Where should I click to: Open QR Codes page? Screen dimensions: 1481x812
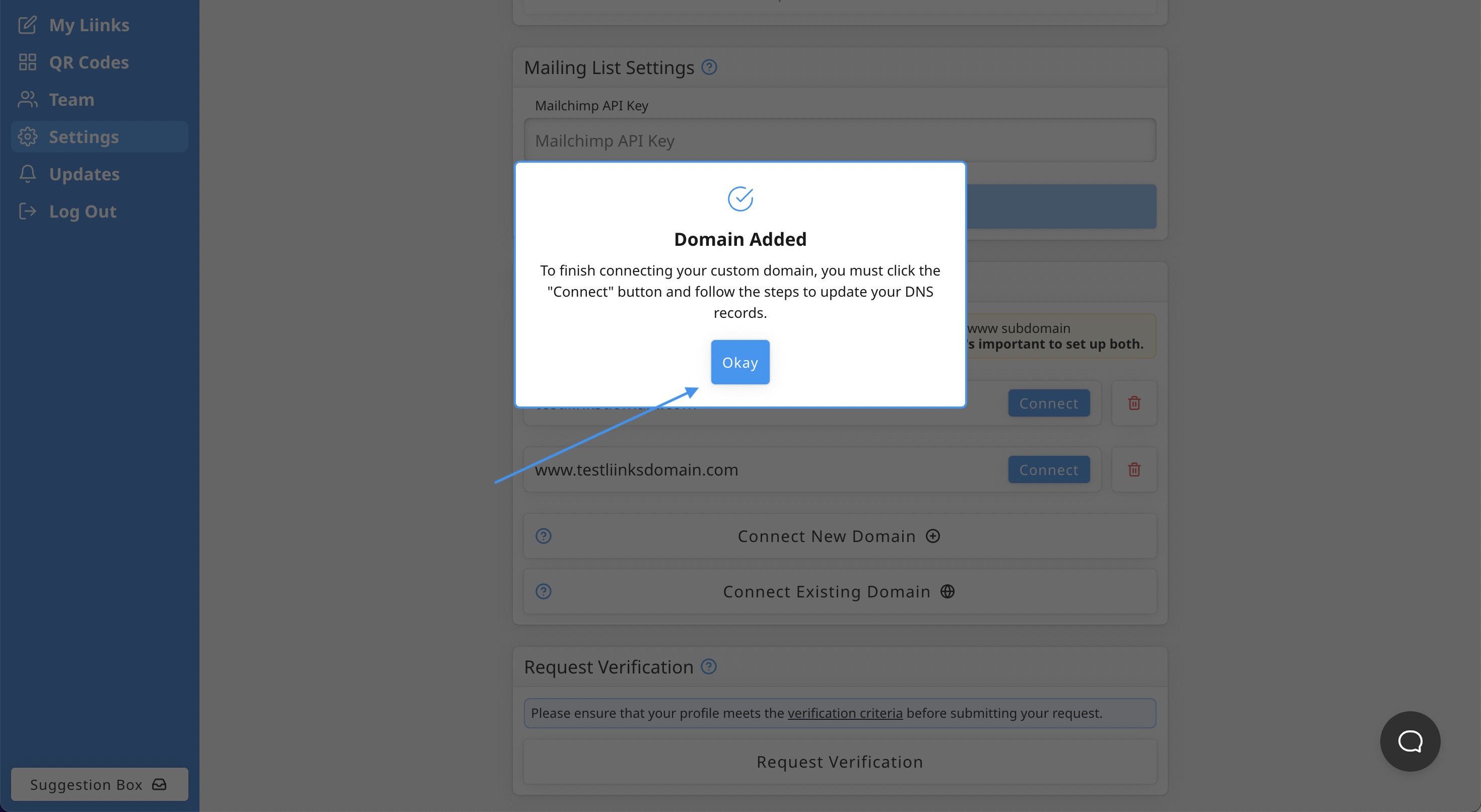(x=89, y=62)
